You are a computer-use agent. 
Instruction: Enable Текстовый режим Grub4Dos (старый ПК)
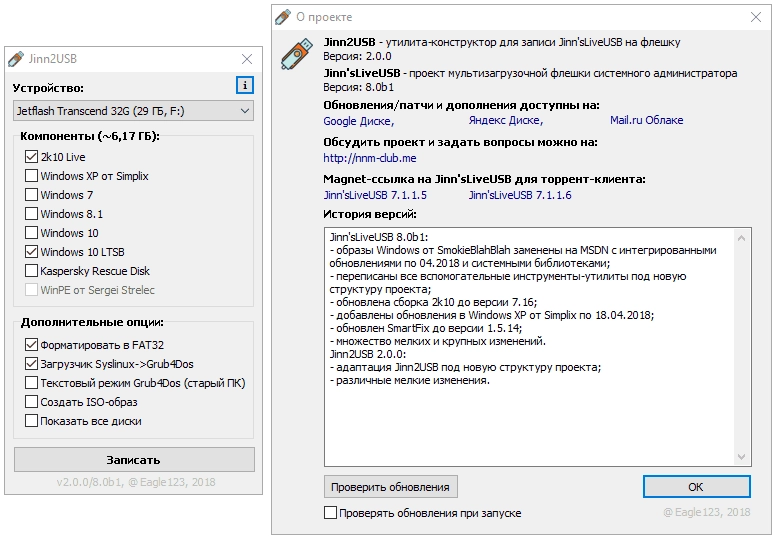point(31,383)
